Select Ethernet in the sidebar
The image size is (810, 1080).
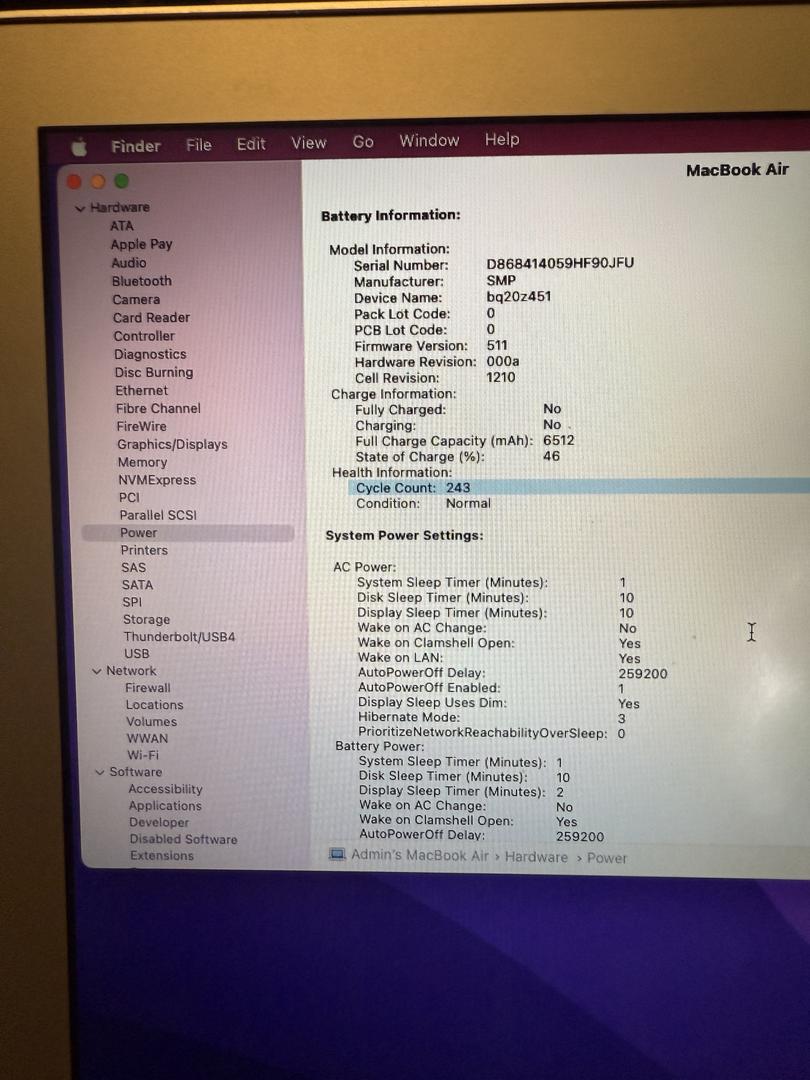click(x=141, y=391)
